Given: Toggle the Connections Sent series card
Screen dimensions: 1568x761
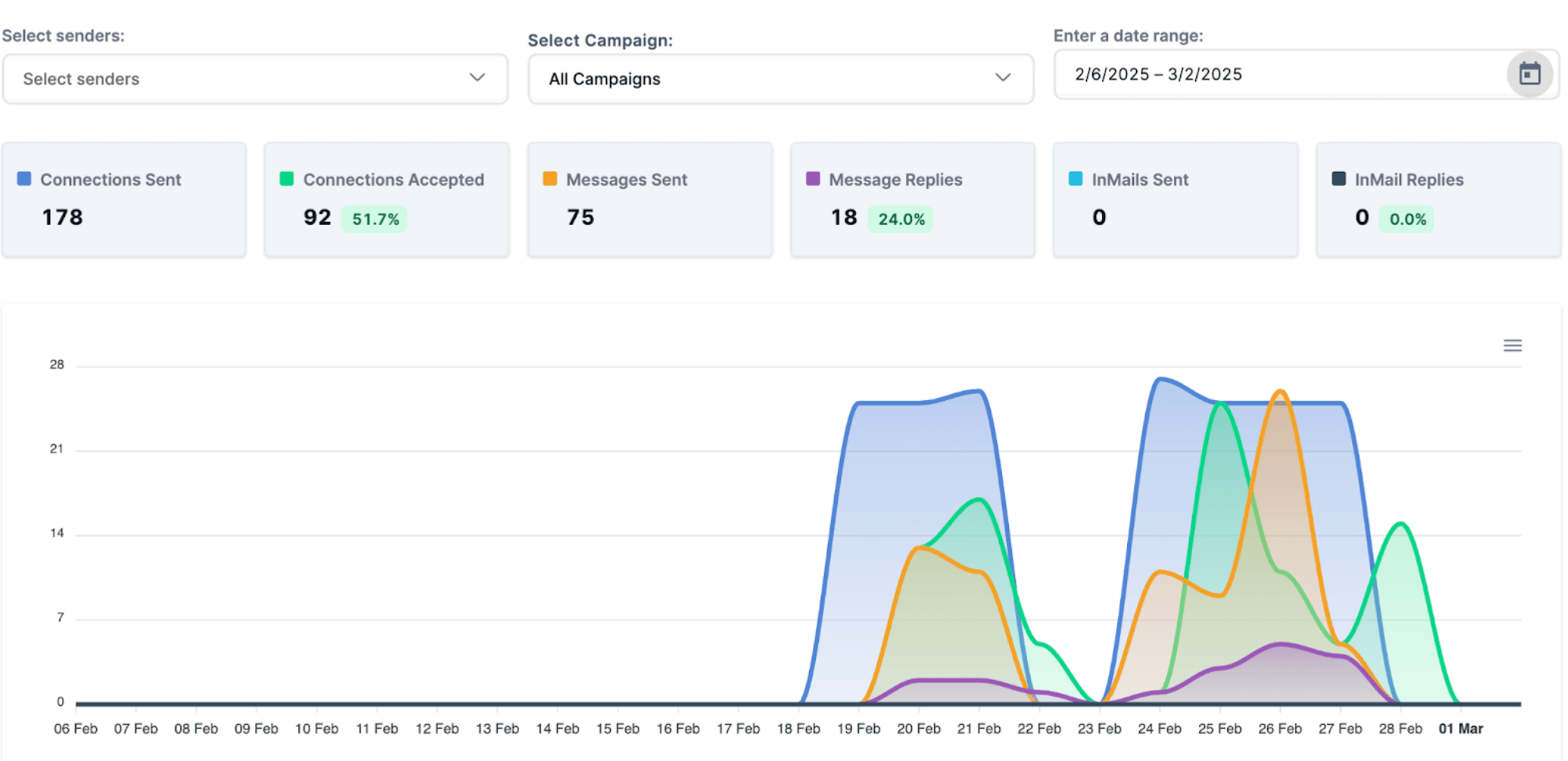Looking at the screenshot, I should (x=123, y=199).
